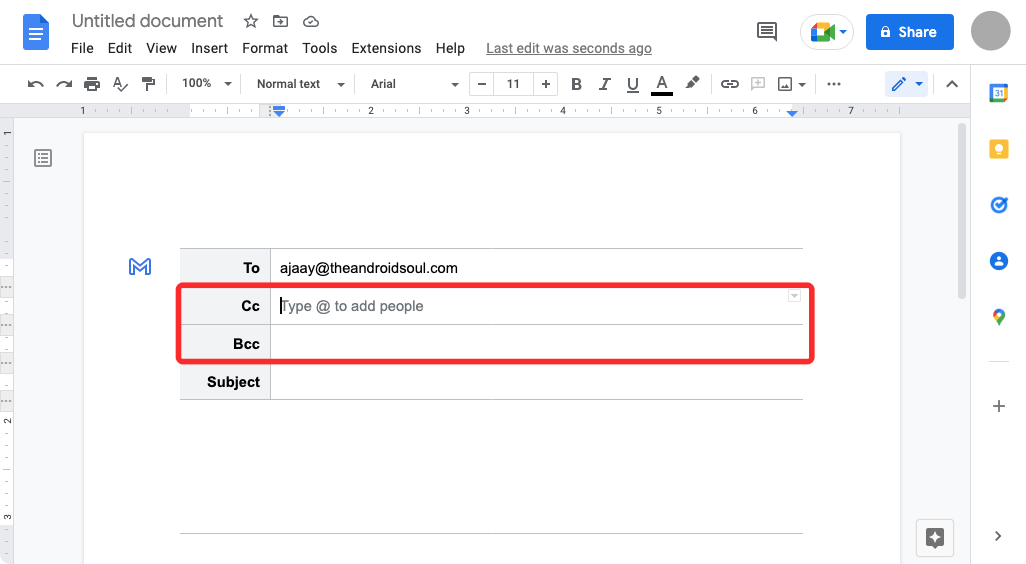This screenshot has width=1026, height=564.
Task: Open the Format menu
Action: click(x=265, y=48)
